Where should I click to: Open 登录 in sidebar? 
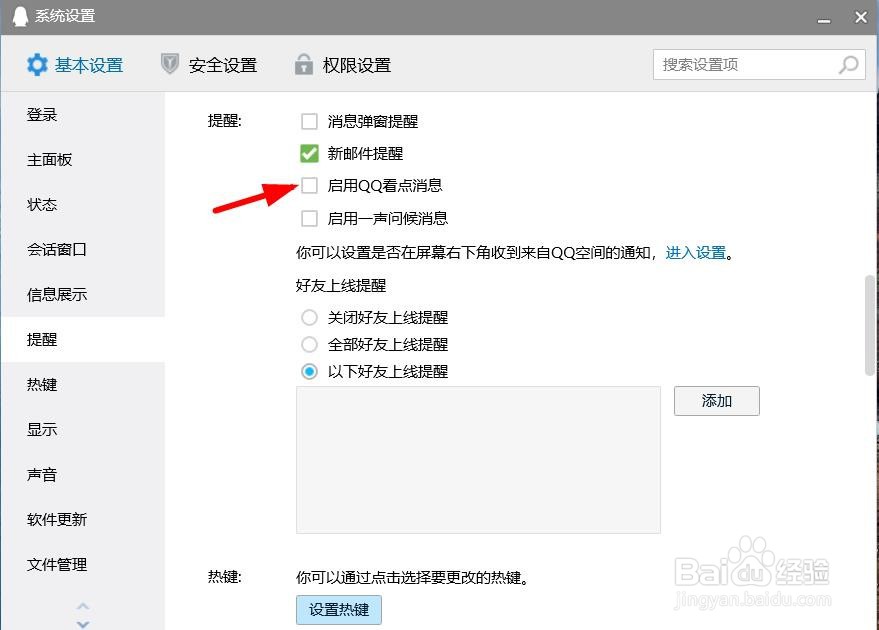[x=83, y=115]
